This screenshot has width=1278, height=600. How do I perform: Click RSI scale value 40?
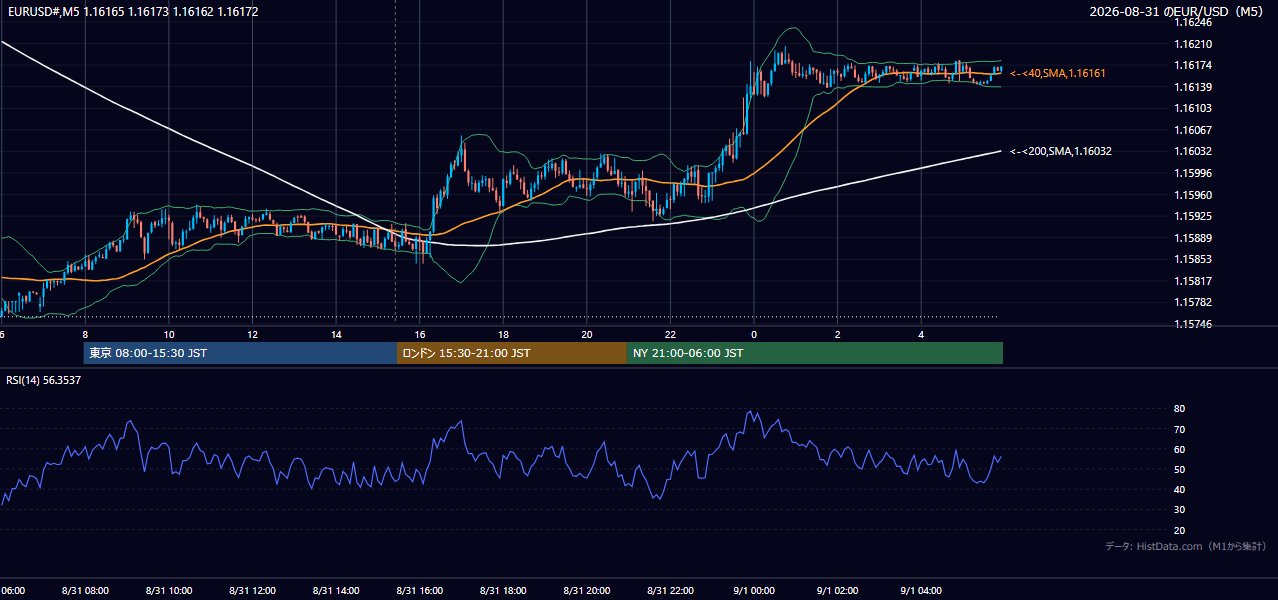click(x=1179, y=489)
